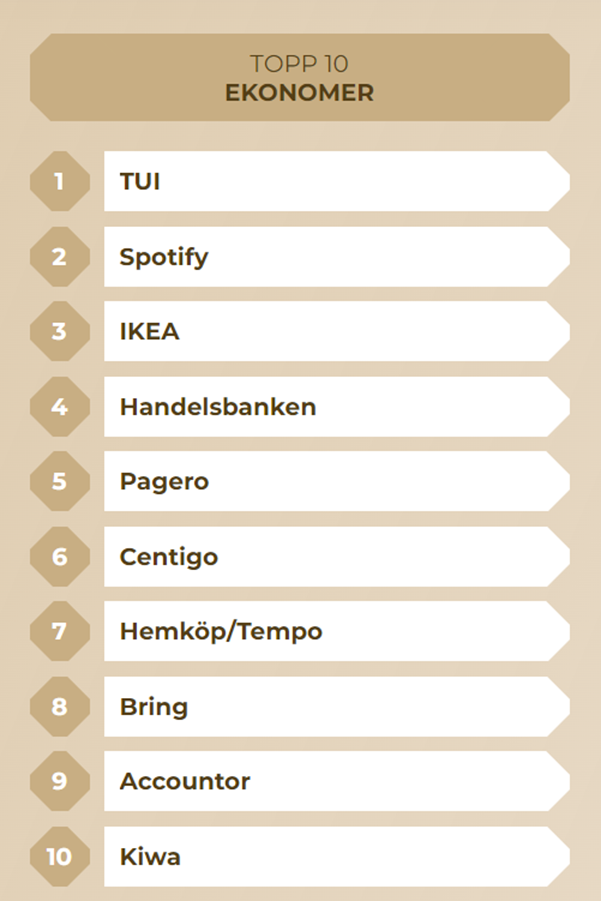
Task: Select the Spotify entry
Action: click(337, 256)
